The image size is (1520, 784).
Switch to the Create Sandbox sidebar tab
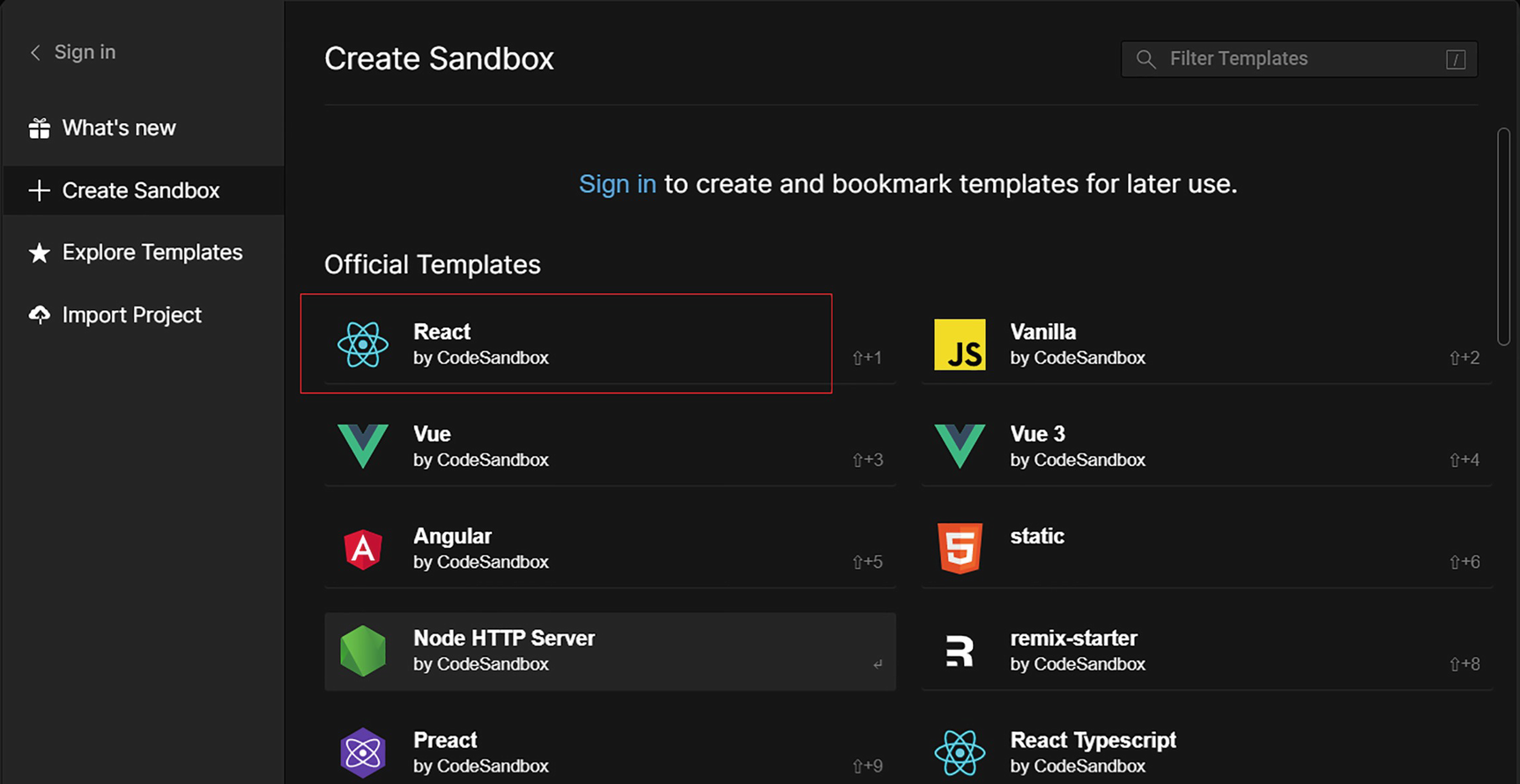point(141,190)
